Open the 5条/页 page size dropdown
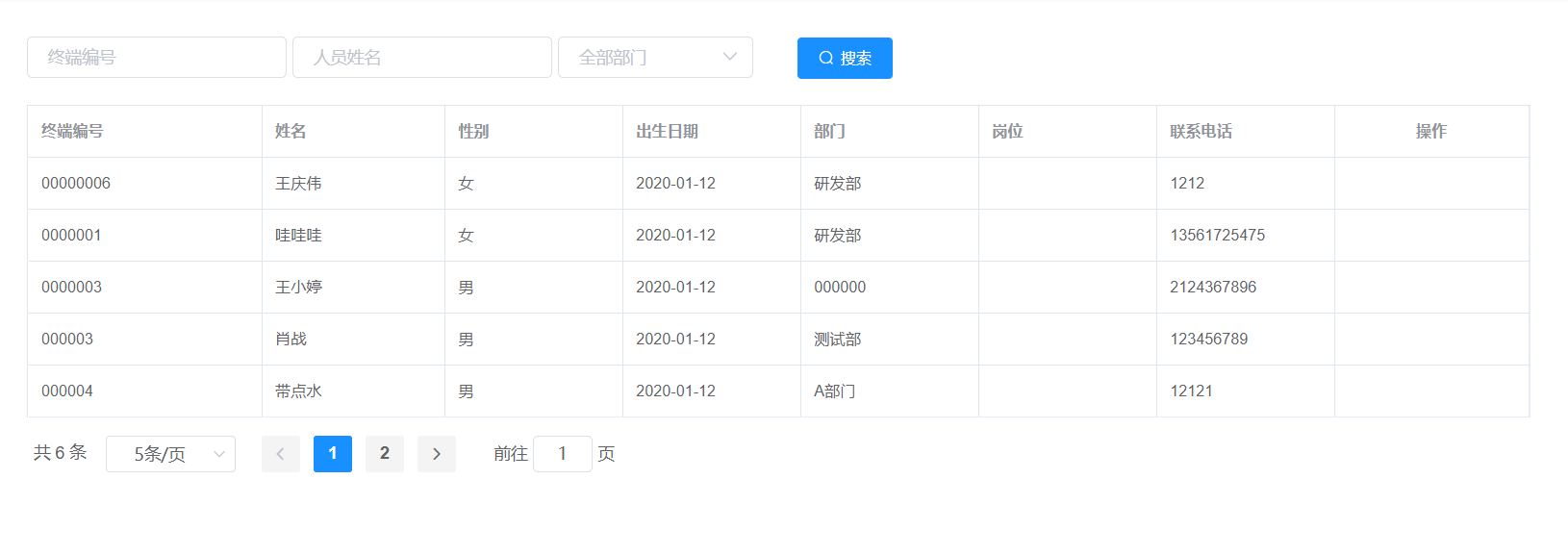 [170, 454]
